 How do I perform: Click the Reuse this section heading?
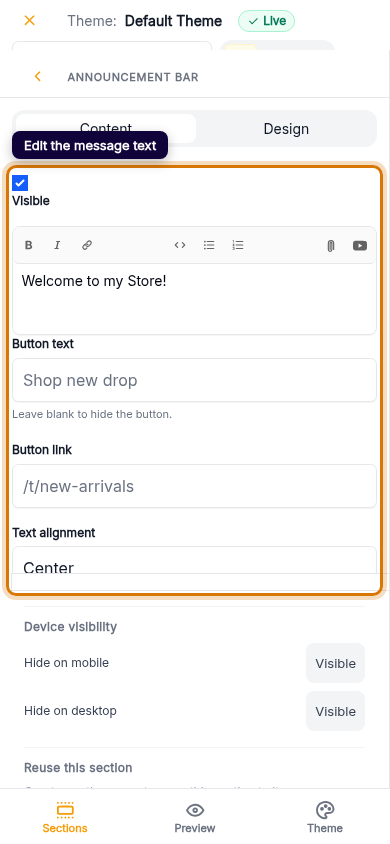coord(78,768)
